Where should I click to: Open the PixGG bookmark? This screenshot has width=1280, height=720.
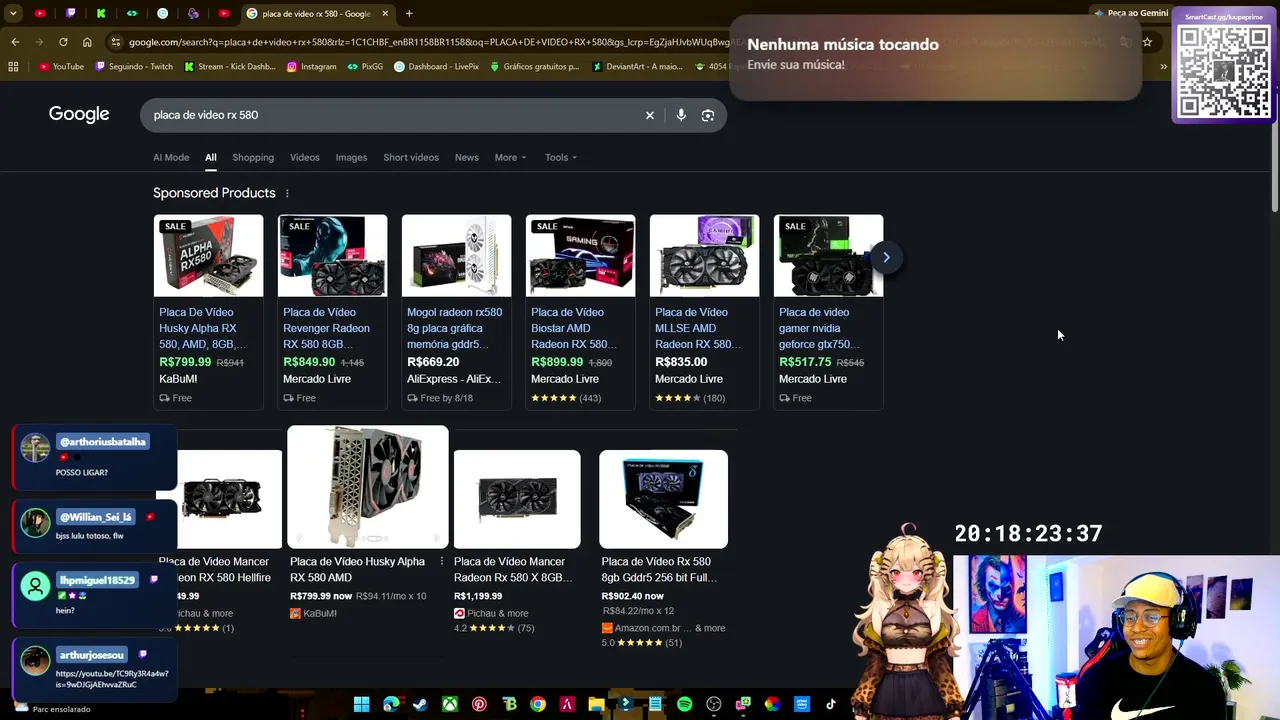click(365, 67)
